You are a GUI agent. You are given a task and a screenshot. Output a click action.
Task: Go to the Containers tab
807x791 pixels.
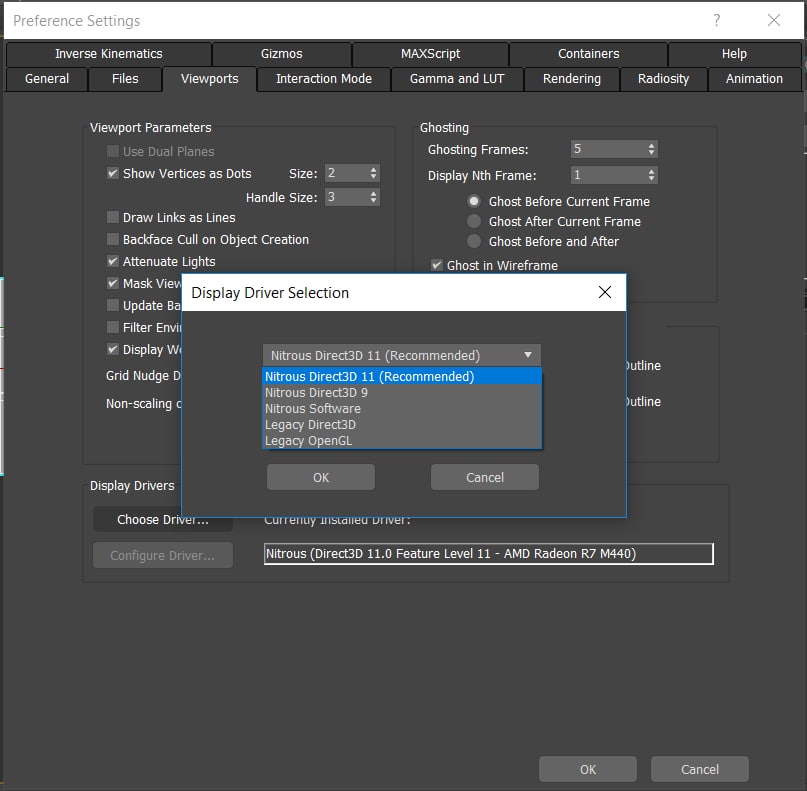pos(588,54)
